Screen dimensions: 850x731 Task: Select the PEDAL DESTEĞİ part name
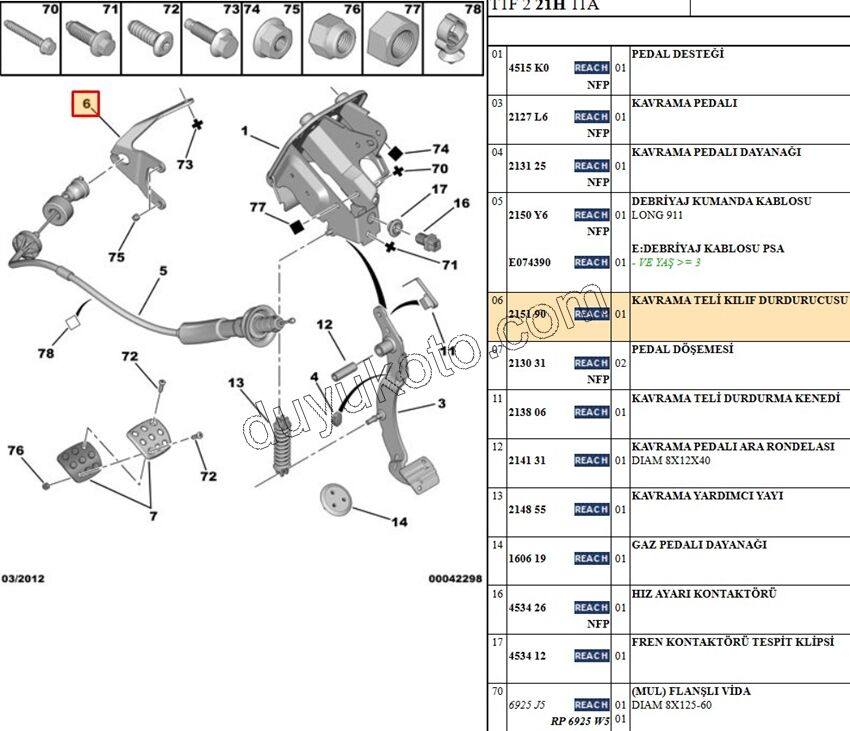677,54
